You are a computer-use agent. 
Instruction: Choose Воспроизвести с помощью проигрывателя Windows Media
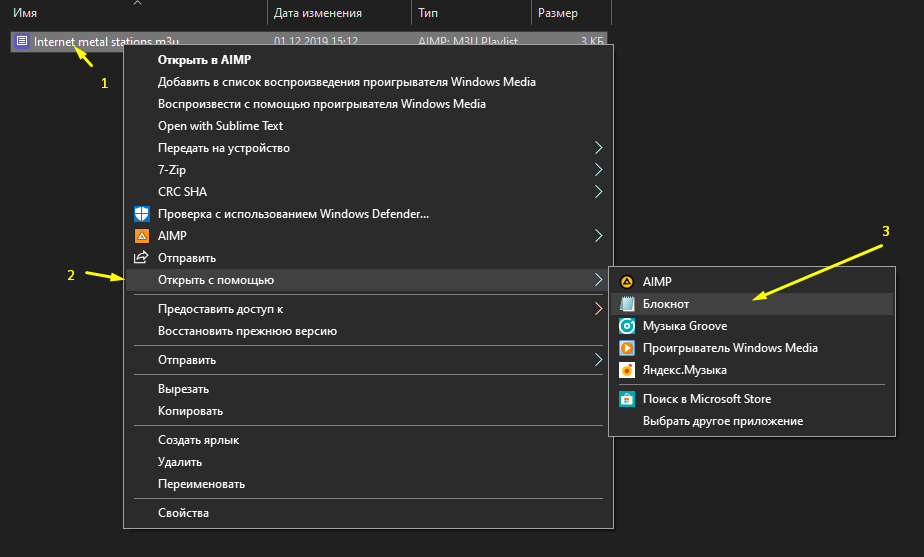pyautogui.click(x=368, y=104)
